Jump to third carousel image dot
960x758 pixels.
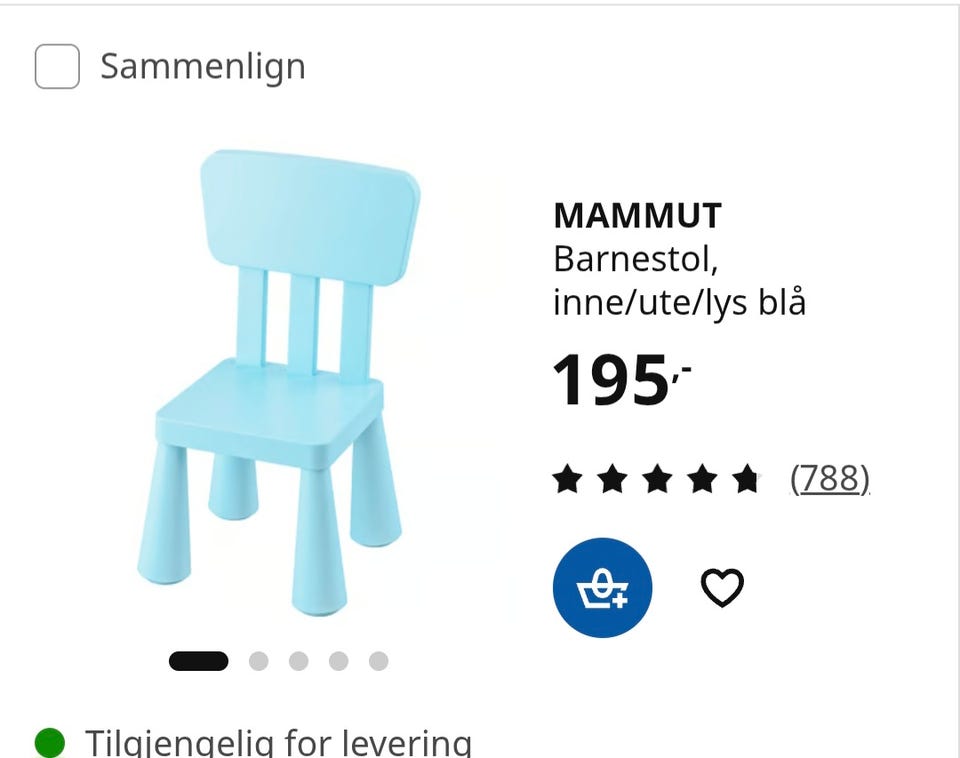[298, 661]
